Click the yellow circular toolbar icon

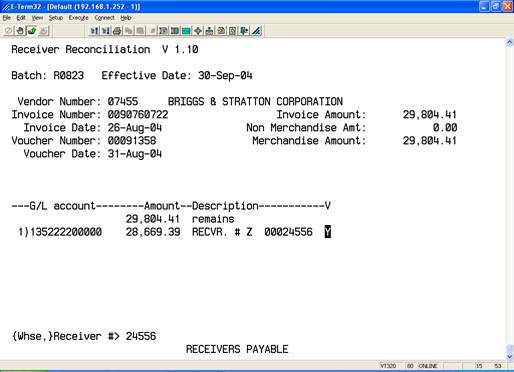221,31
